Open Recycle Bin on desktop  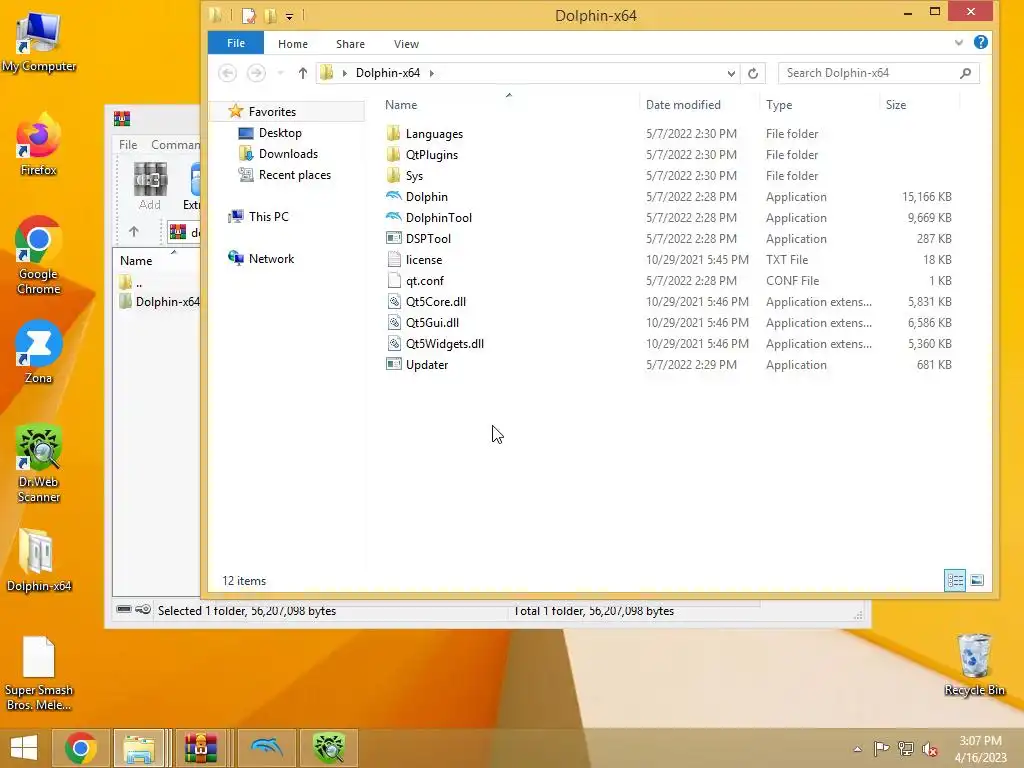[x=974, y=665]
